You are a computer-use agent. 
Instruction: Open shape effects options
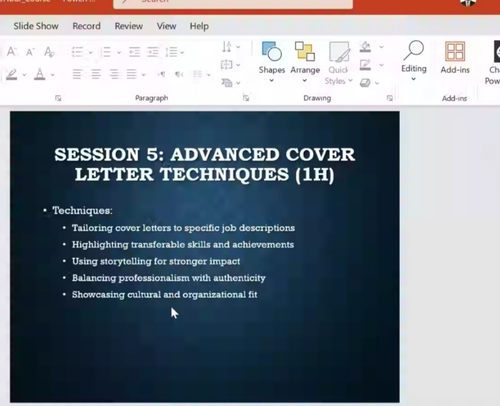click(x=365, y=82)
